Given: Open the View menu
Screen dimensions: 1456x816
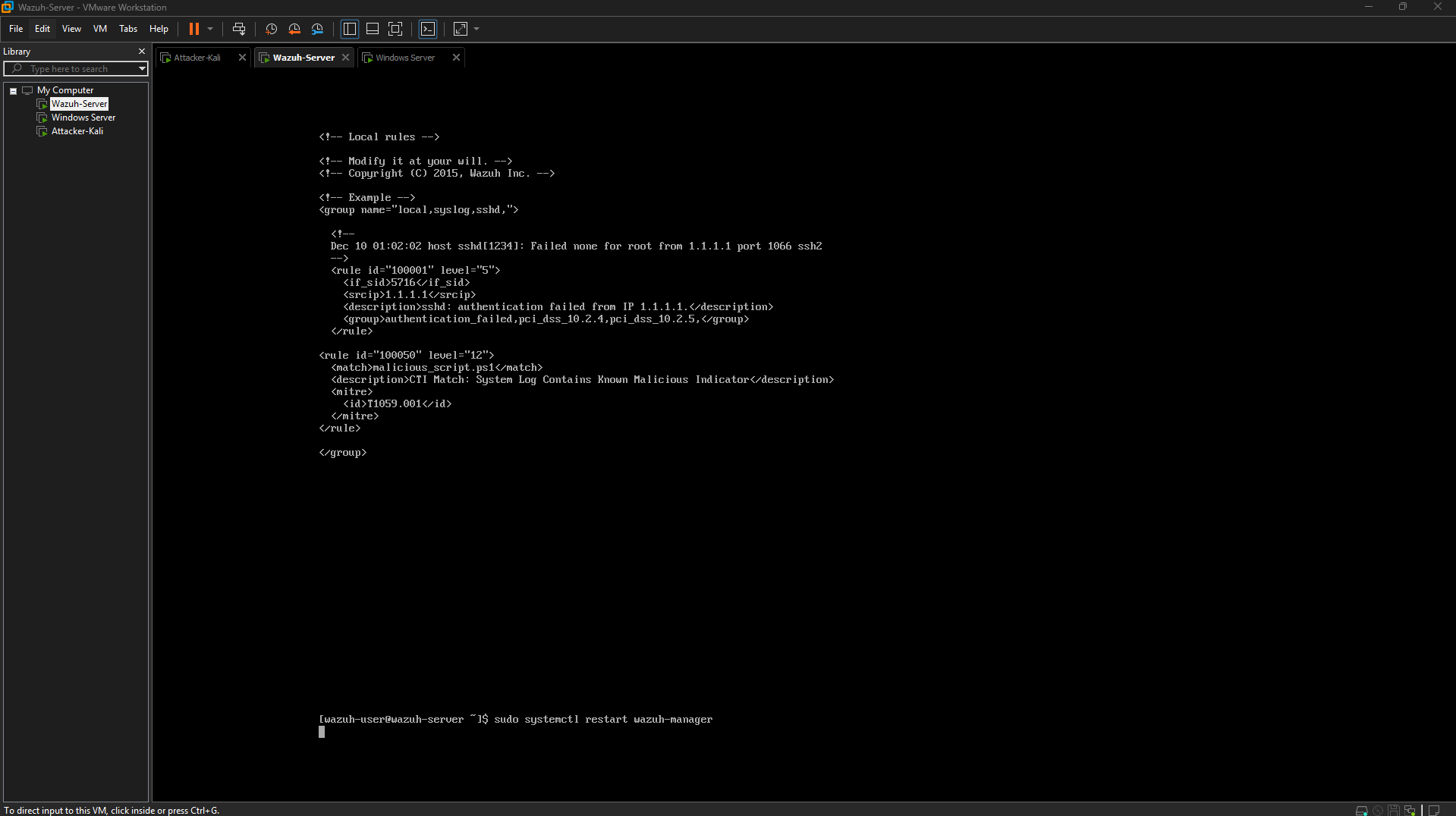Looking at the screenshot, I should (71, 29).
